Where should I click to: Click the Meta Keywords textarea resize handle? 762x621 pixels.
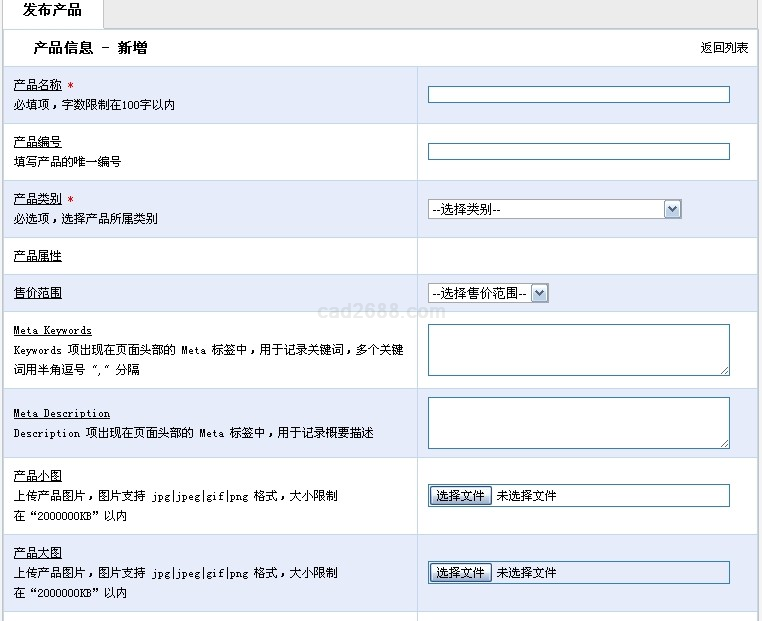(x=724, y=370)
